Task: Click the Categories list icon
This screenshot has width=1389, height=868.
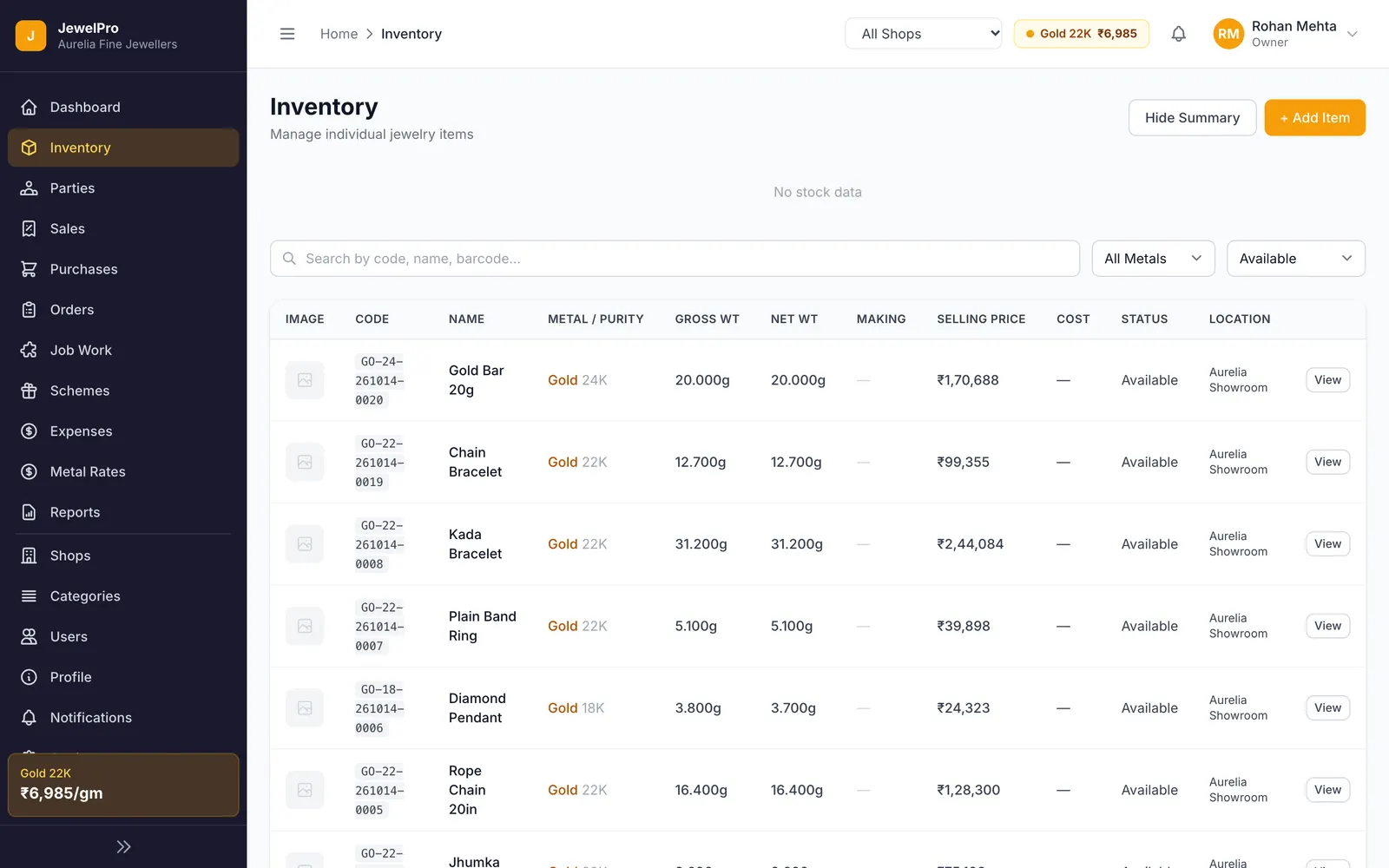Action: pyautogui.click(x=29, y=596)
